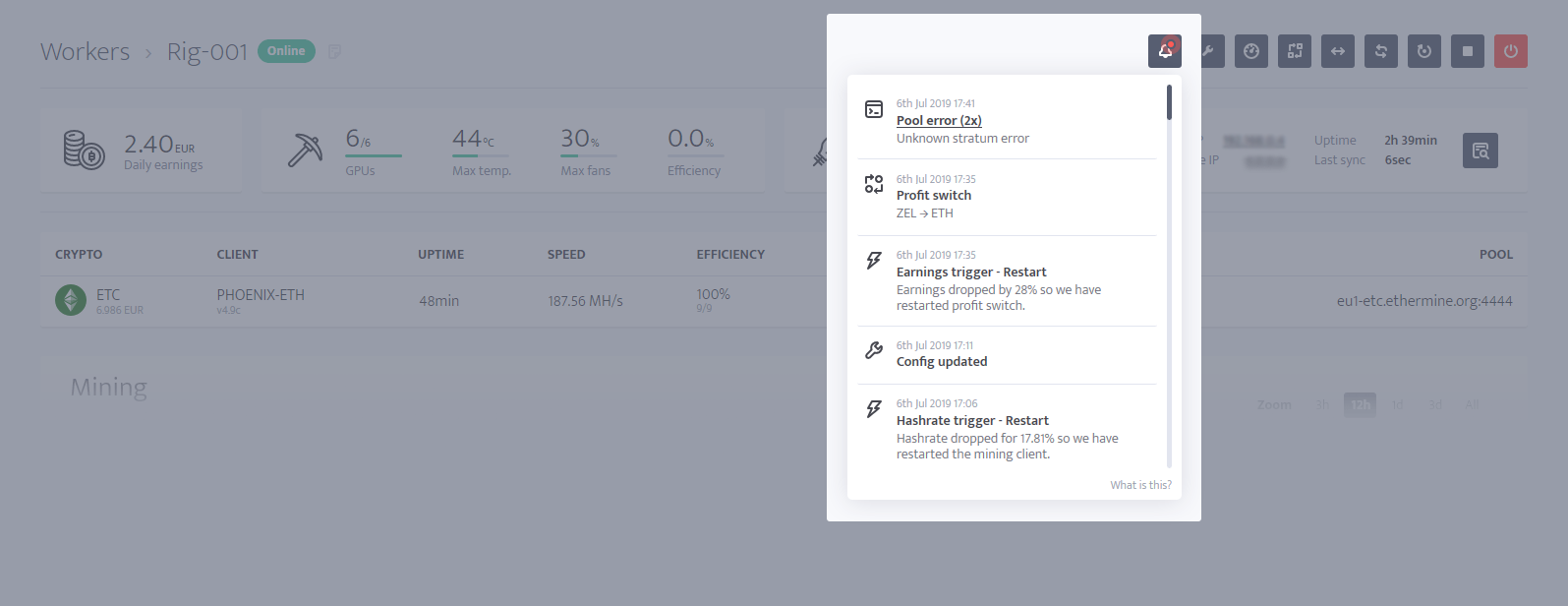Click the red power shutdown button

1511,51
